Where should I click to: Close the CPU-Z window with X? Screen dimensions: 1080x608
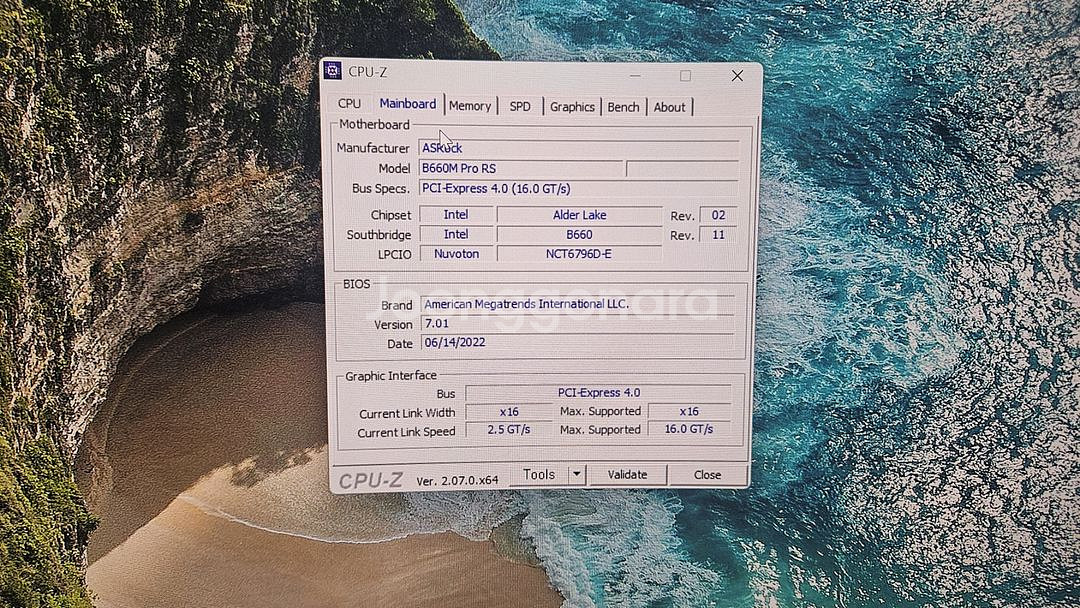coord(737,76)
